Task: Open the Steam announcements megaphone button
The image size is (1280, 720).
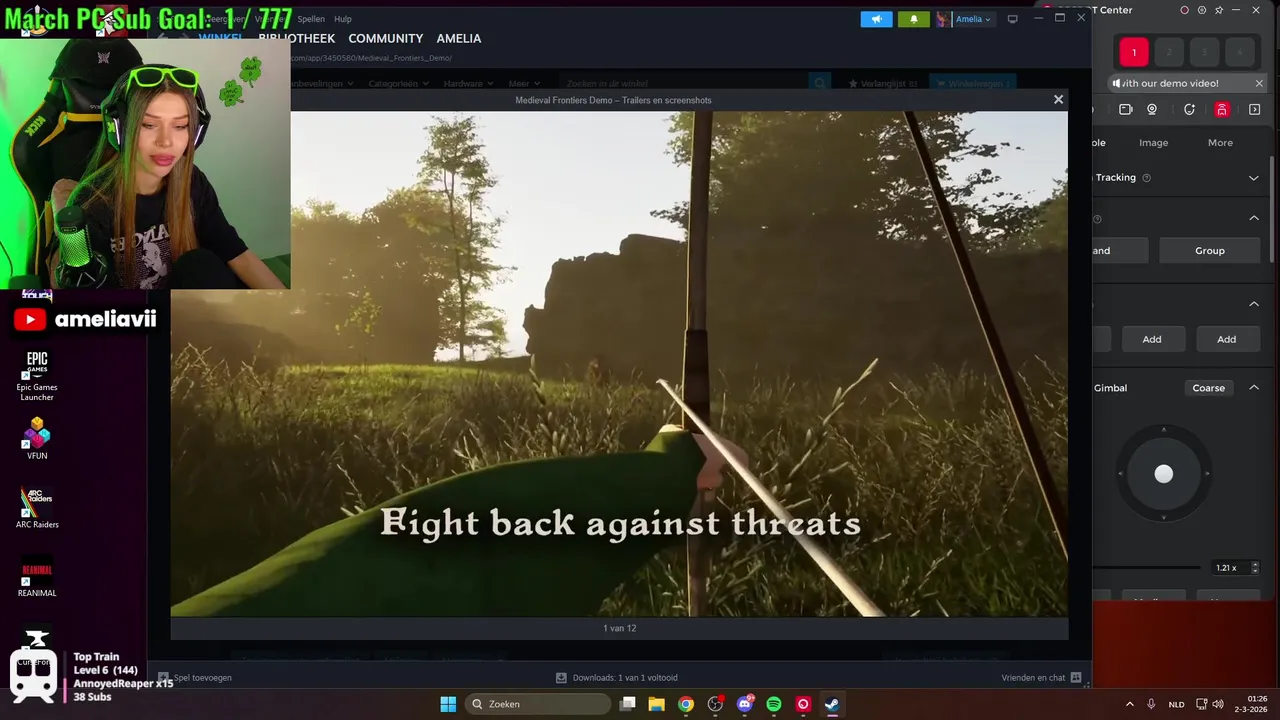Action: pyautogui.click(x=876, y=19)
